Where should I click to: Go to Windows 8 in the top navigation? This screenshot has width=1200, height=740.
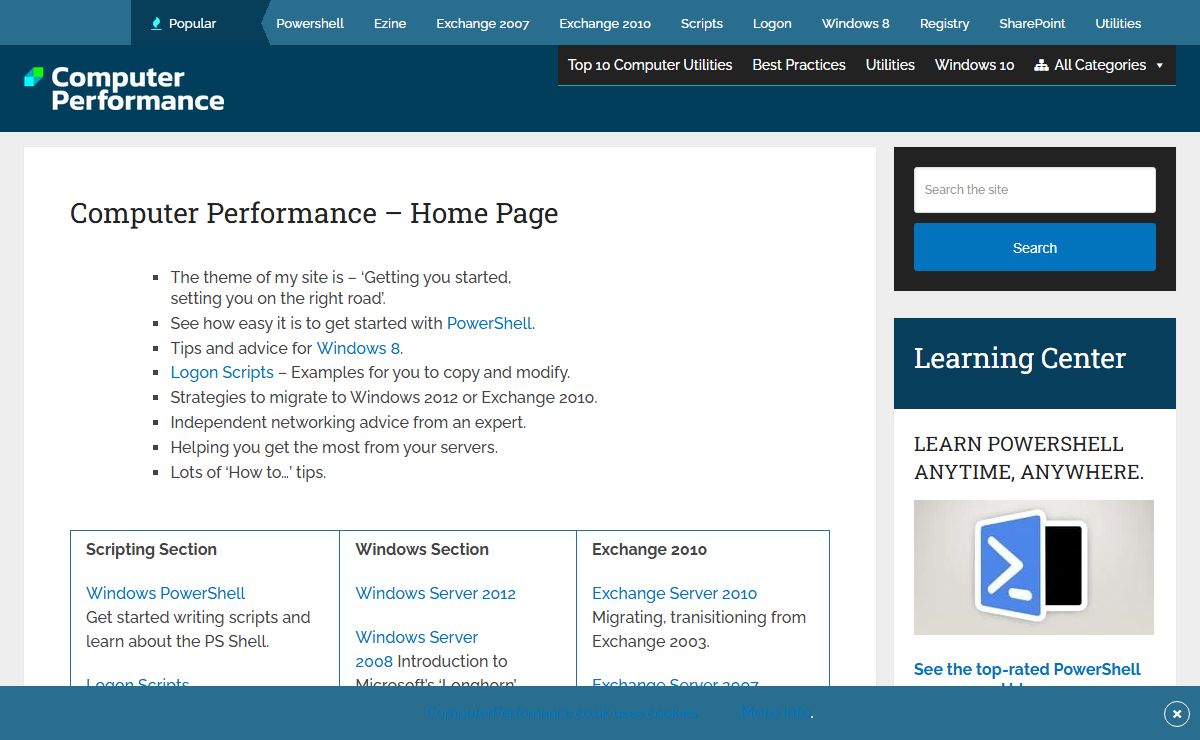(x=856, y=23)
